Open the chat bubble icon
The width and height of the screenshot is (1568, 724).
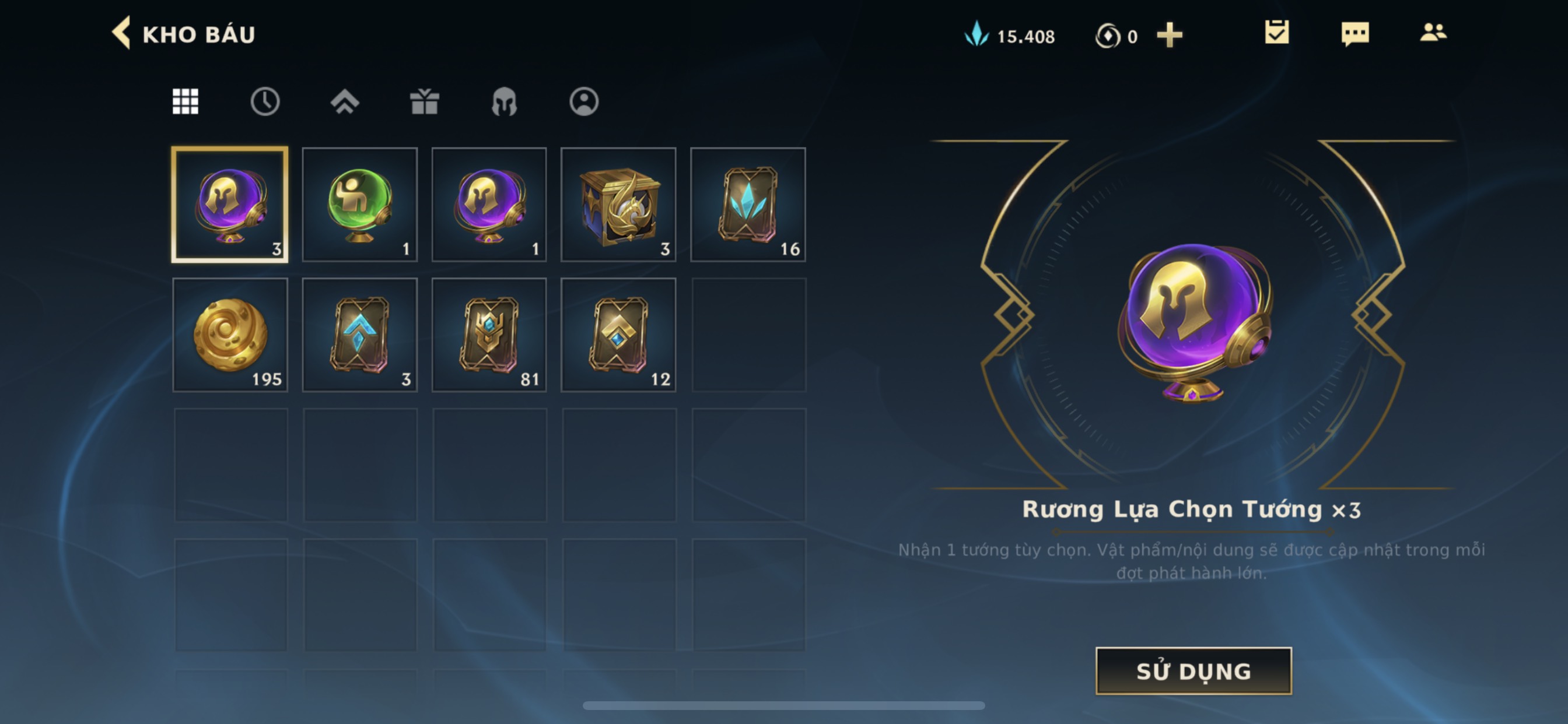point(1355,33)
